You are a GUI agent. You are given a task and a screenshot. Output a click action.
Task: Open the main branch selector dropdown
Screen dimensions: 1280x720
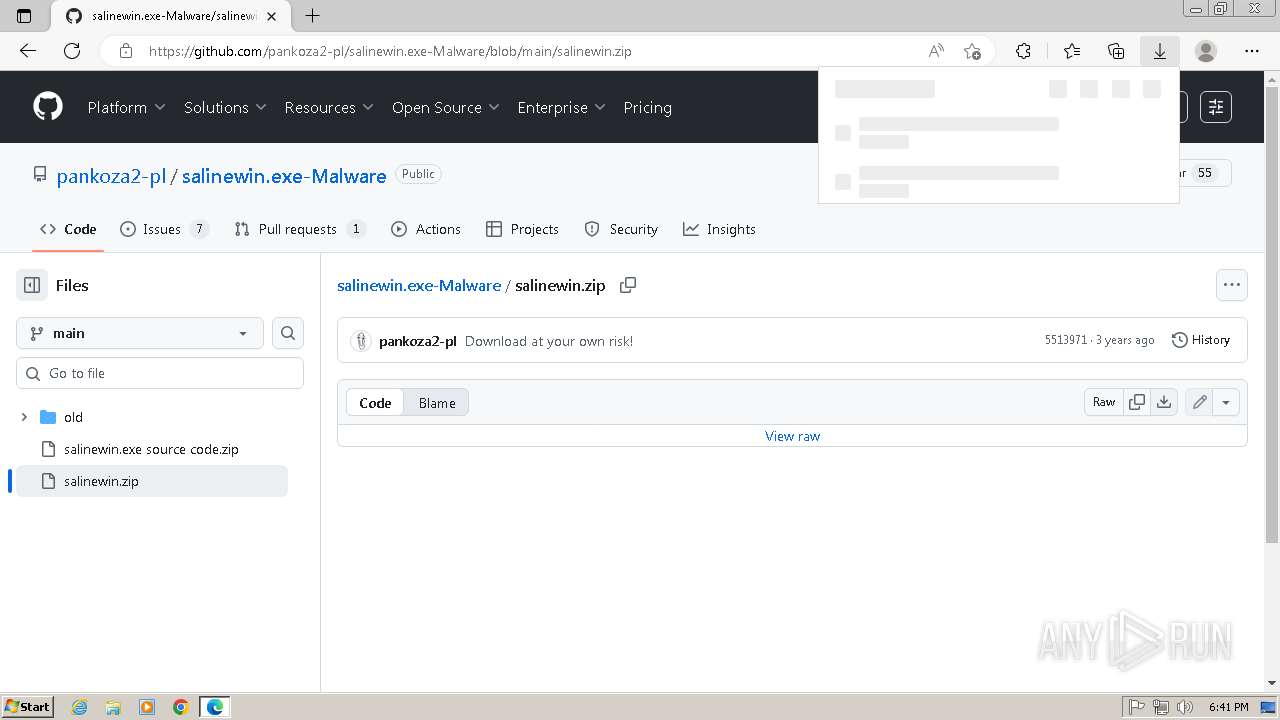coord(140,333)
